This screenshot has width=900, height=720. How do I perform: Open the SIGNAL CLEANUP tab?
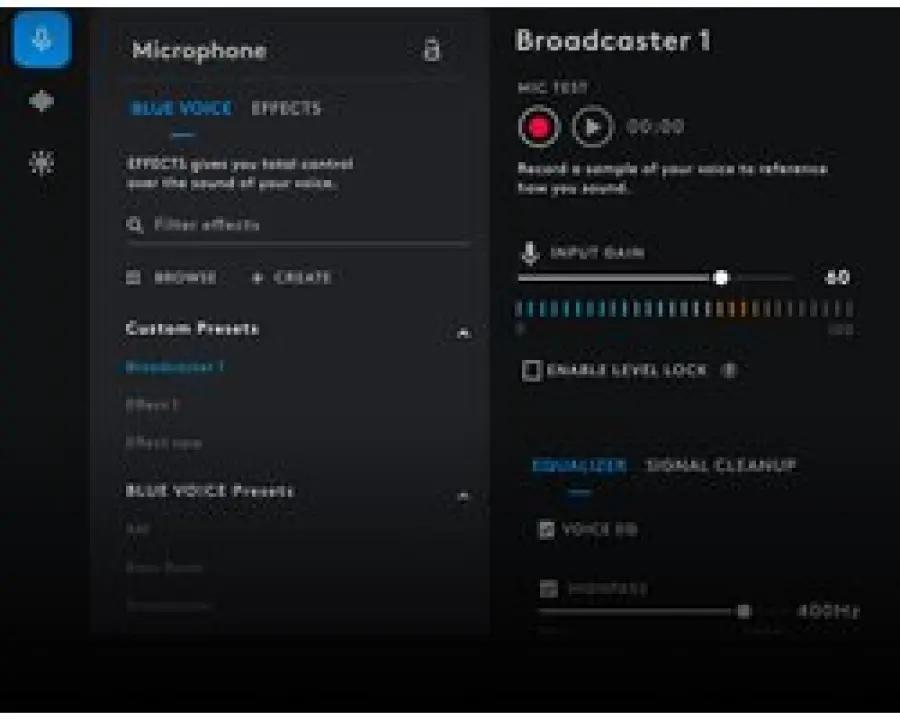(x=721, y=465)
